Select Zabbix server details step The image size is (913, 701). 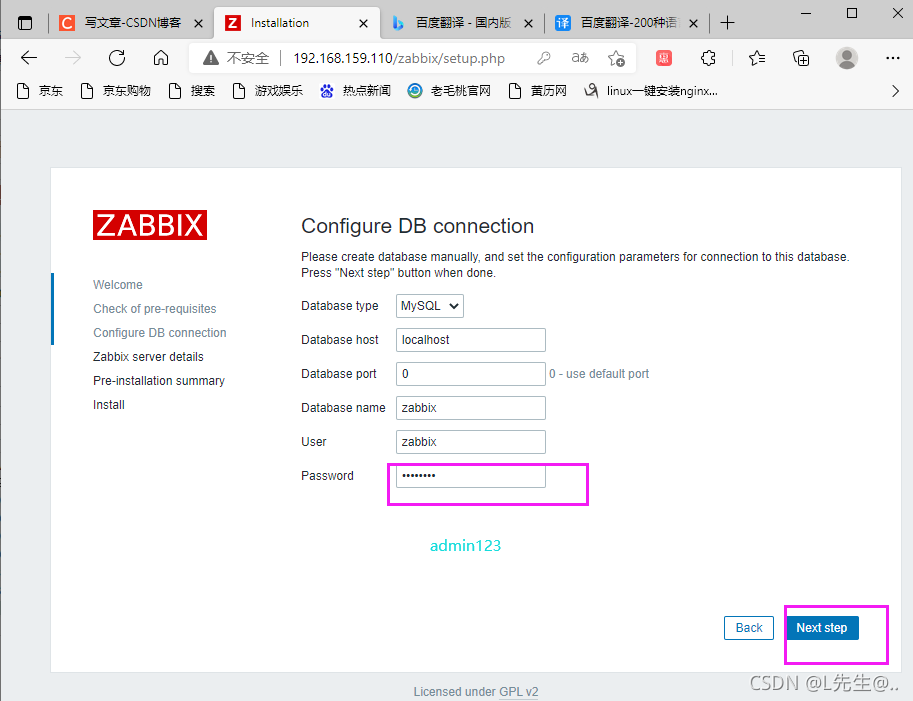[148, 356]
